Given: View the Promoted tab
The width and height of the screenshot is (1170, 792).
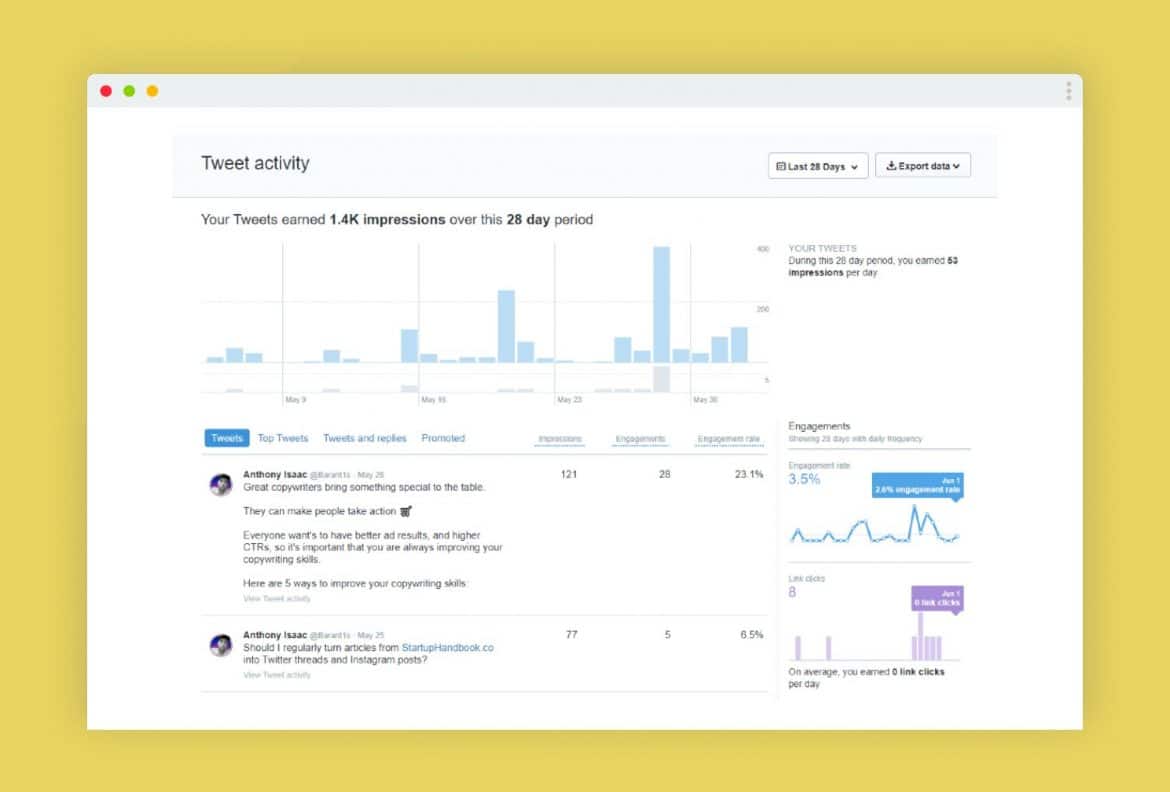Looking at the screenshot, I should coord(443,437).
